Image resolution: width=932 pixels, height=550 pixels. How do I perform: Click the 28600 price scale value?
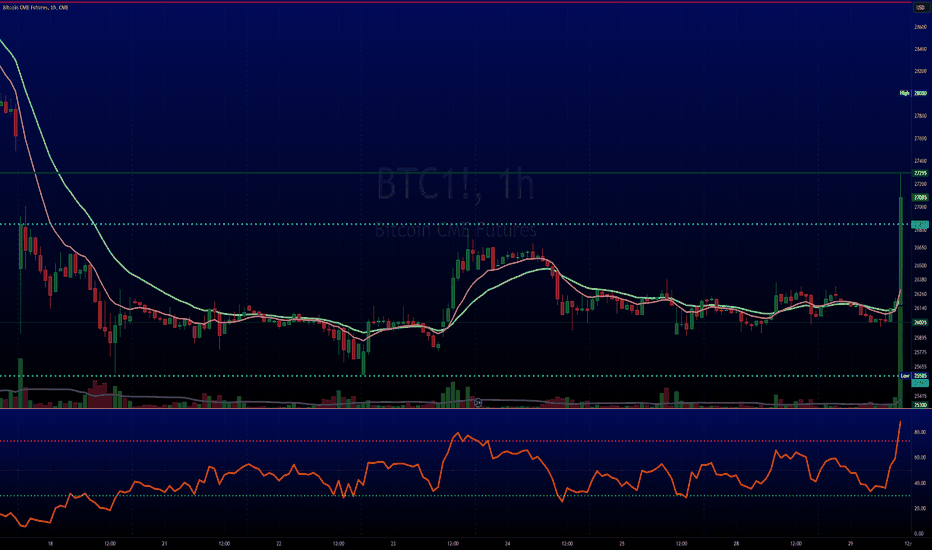coord(920,27)
